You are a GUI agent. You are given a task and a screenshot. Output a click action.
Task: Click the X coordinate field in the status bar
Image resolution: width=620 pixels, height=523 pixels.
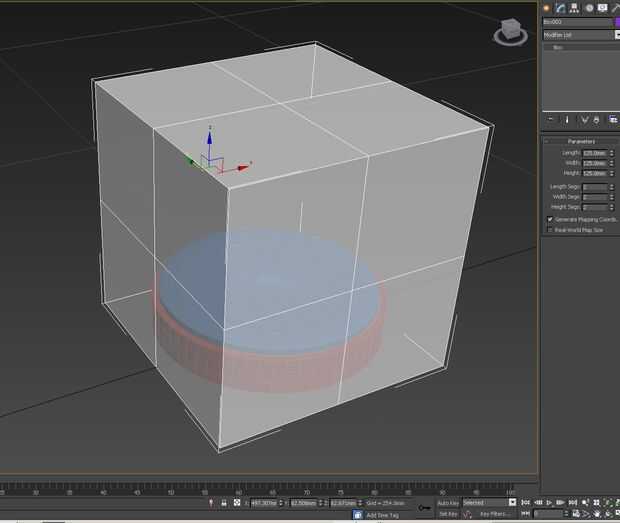click(x=264, y=503)
